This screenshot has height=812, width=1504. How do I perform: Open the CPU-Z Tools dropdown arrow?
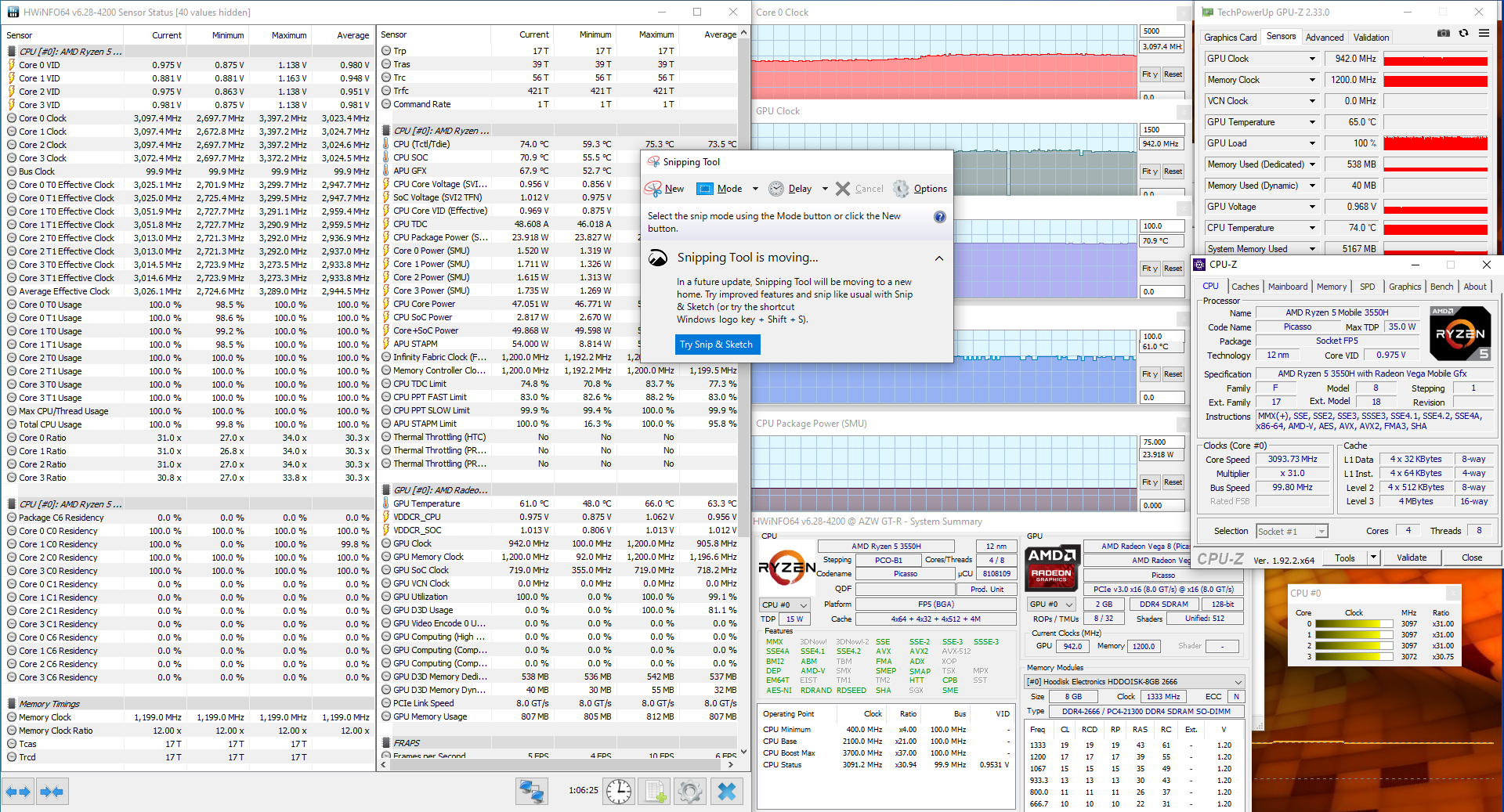click(1373, 558)
